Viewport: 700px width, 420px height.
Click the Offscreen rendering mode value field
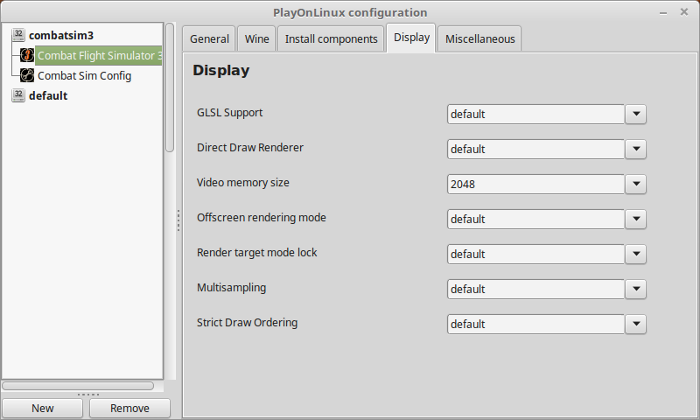[x=536, y=219]
